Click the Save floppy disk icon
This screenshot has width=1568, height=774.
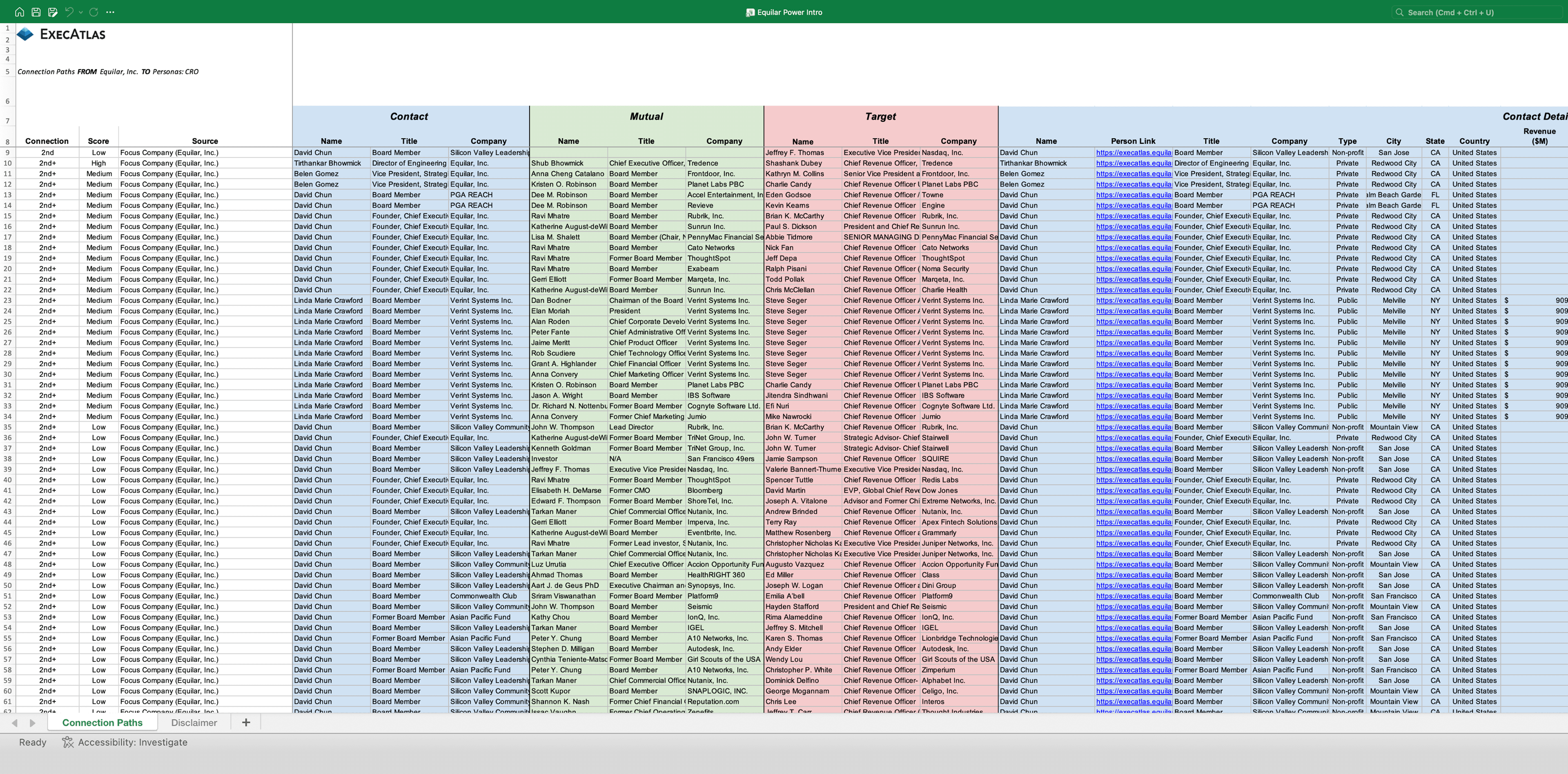pos(36,11)
